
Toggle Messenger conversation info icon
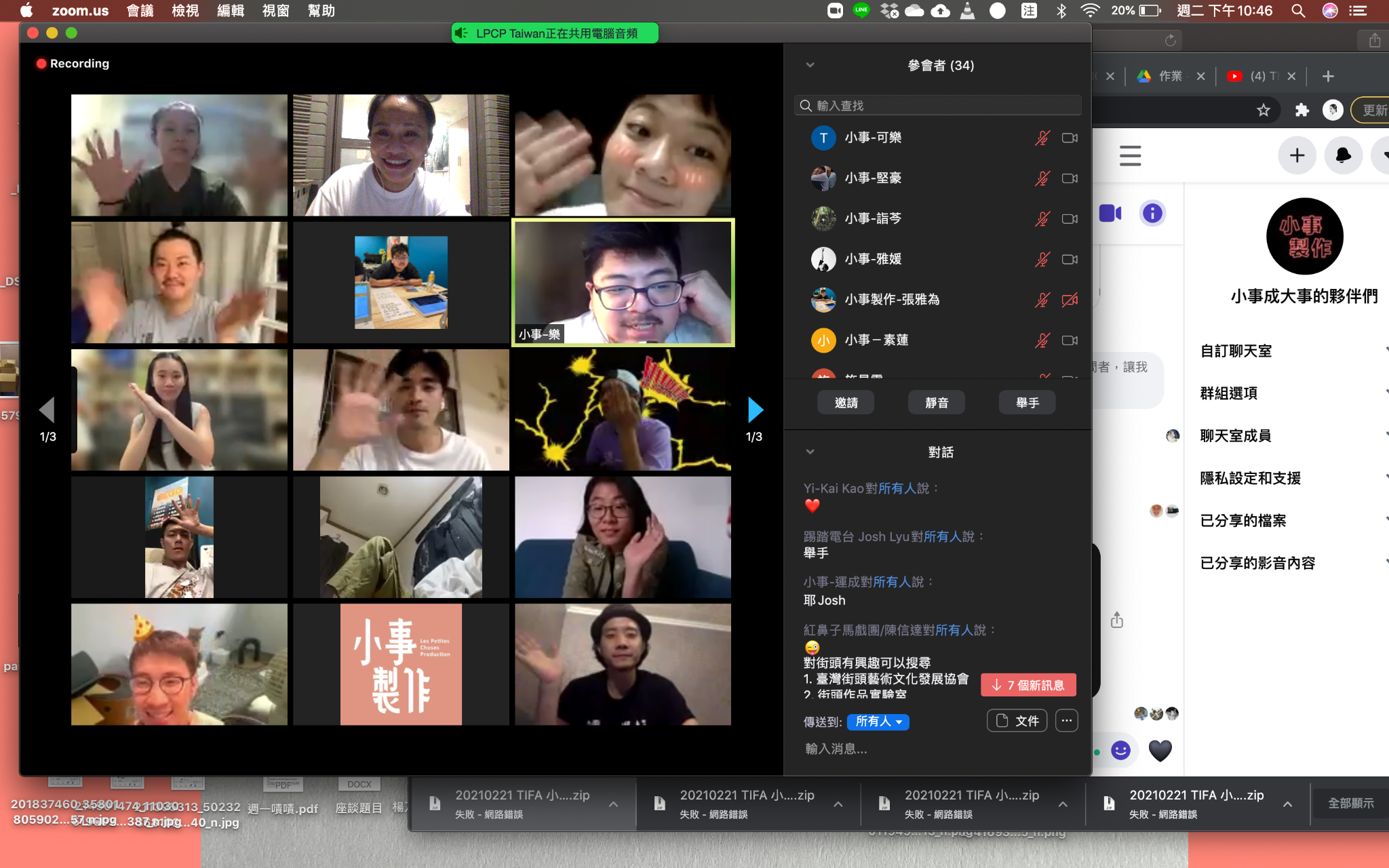click(x=1152, y=213)
